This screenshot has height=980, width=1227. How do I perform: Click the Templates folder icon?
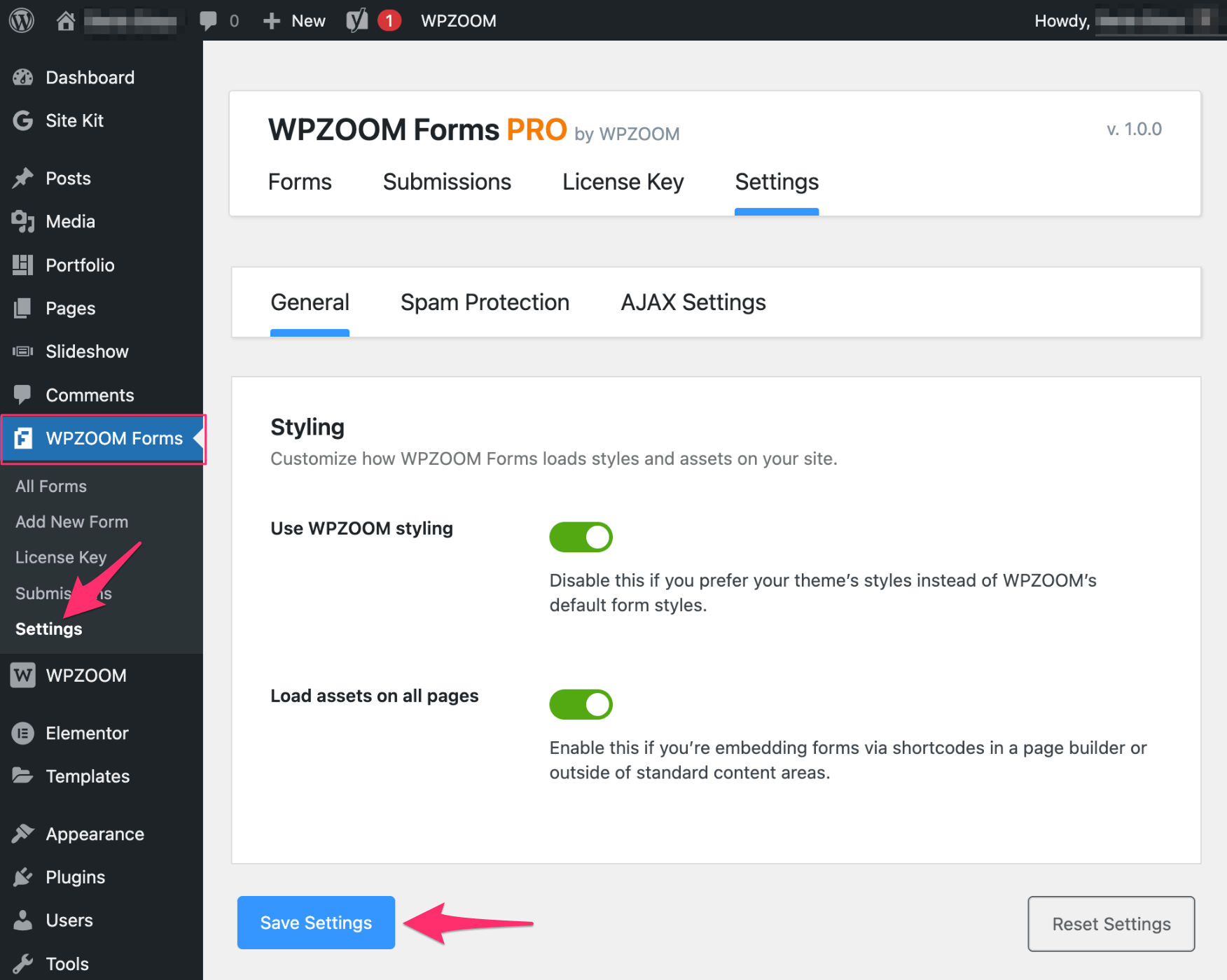pos(23,776)
